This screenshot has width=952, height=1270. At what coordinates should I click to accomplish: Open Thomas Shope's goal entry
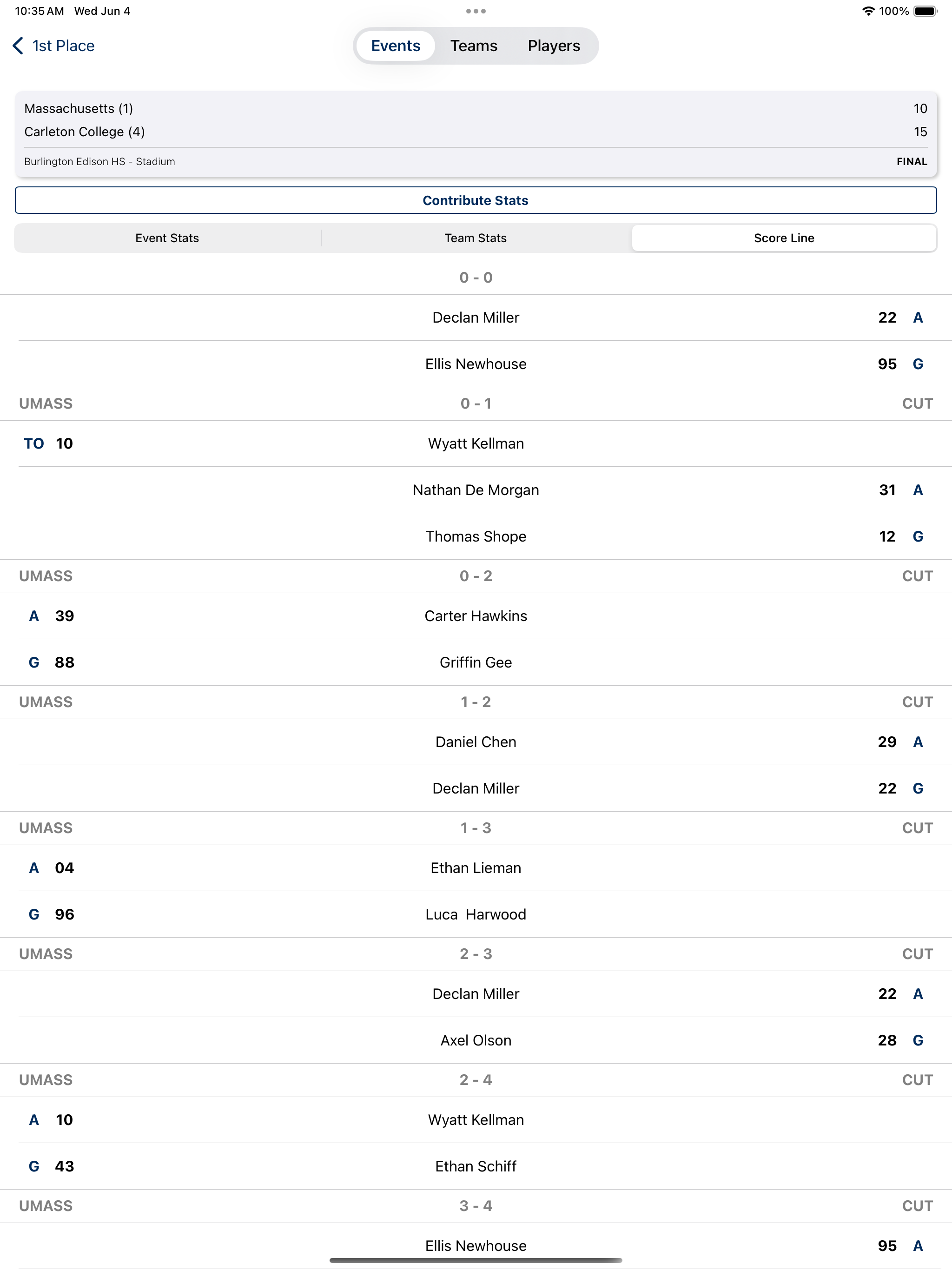[476, 536]
